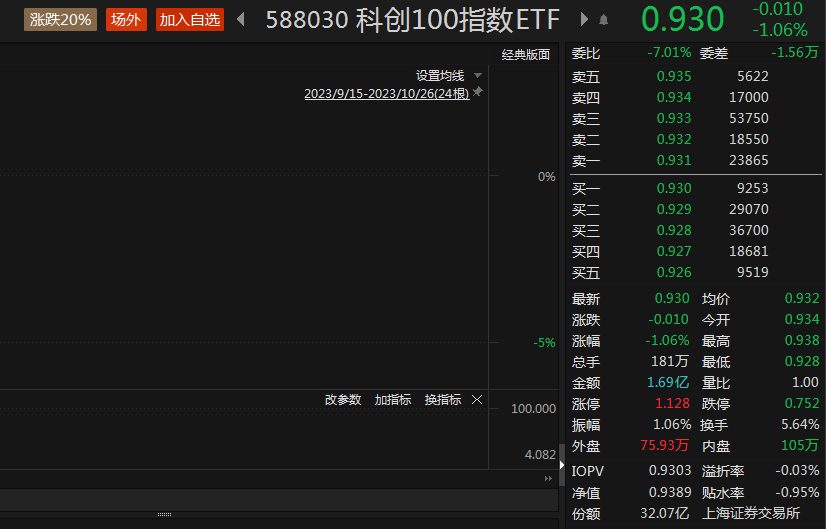Screen dimensions: 826x529
Task: Open the 设置均线 dropdown arrow
Action: (x=478, y=75)
